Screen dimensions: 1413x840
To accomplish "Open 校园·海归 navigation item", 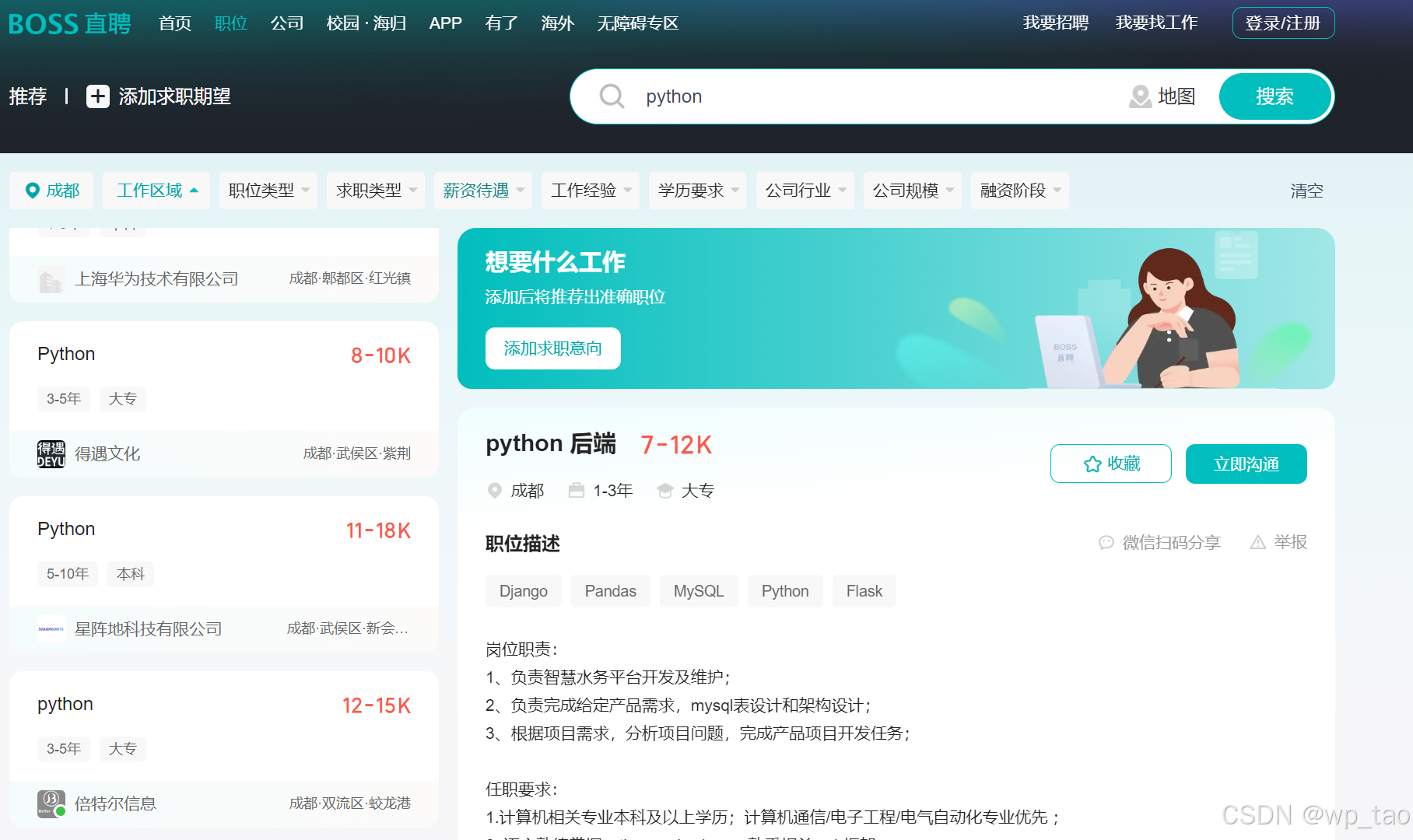I will pos(366,23).
